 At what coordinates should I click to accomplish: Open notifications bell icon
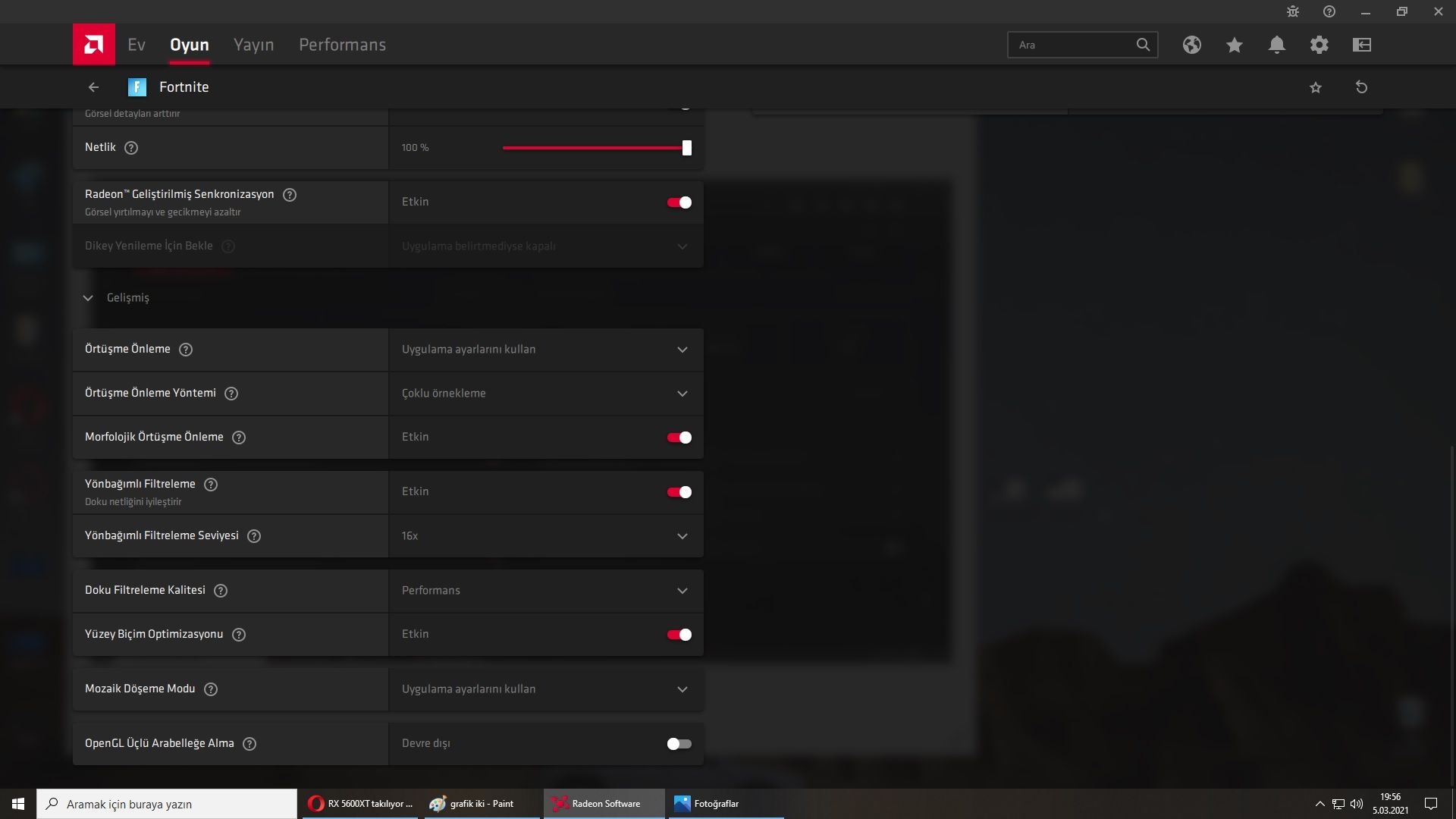pos(1276,45)
